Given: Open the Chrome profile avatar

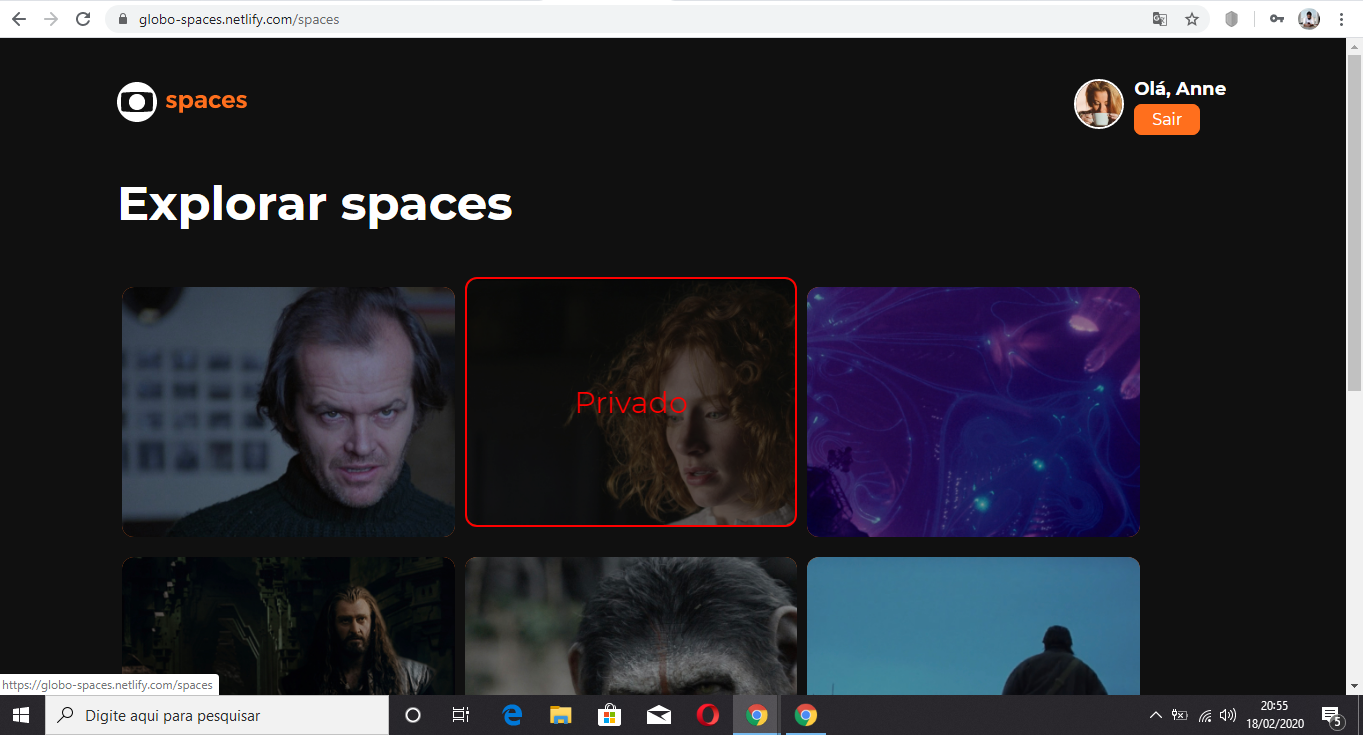Looking at the screenshot, I should click(1309, 19).
